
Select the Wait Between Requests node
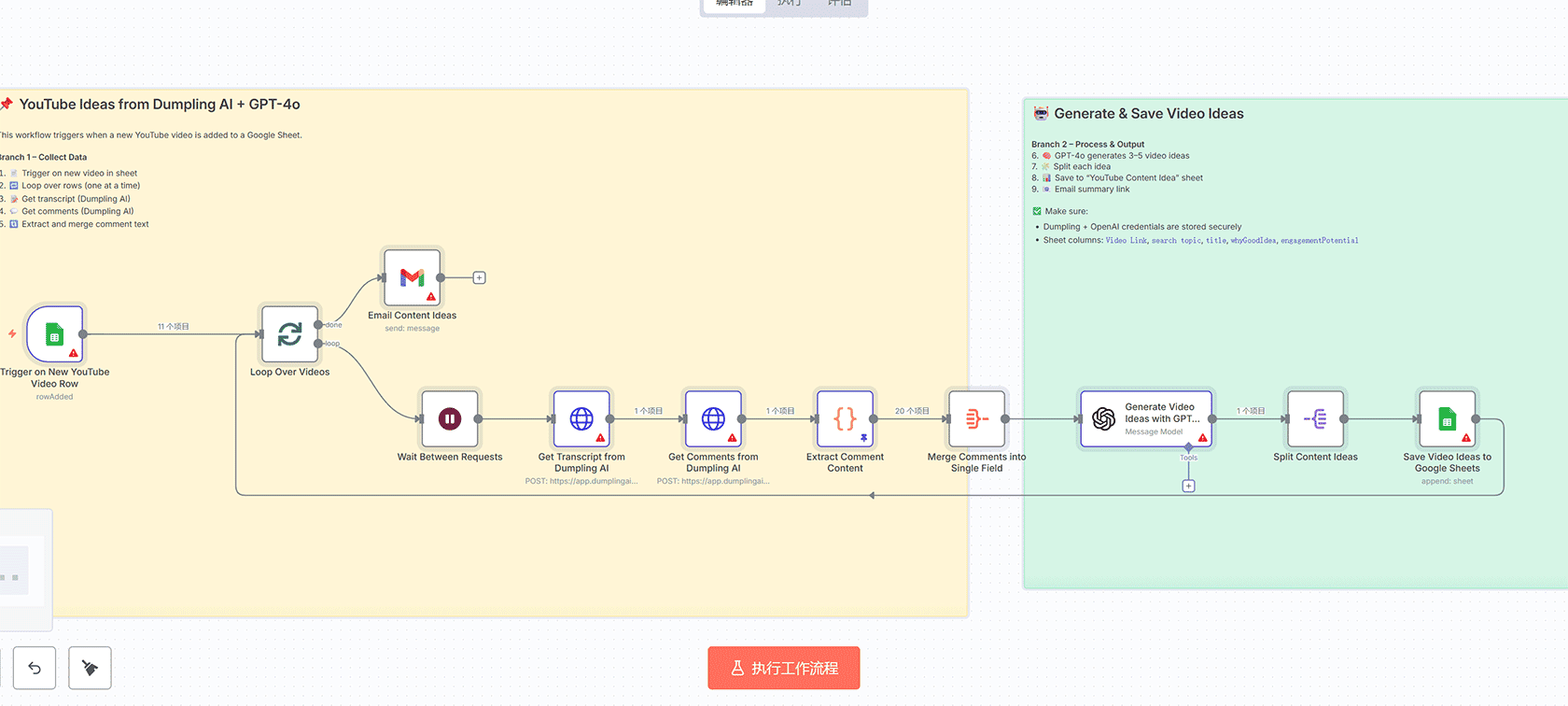(449, 419)
